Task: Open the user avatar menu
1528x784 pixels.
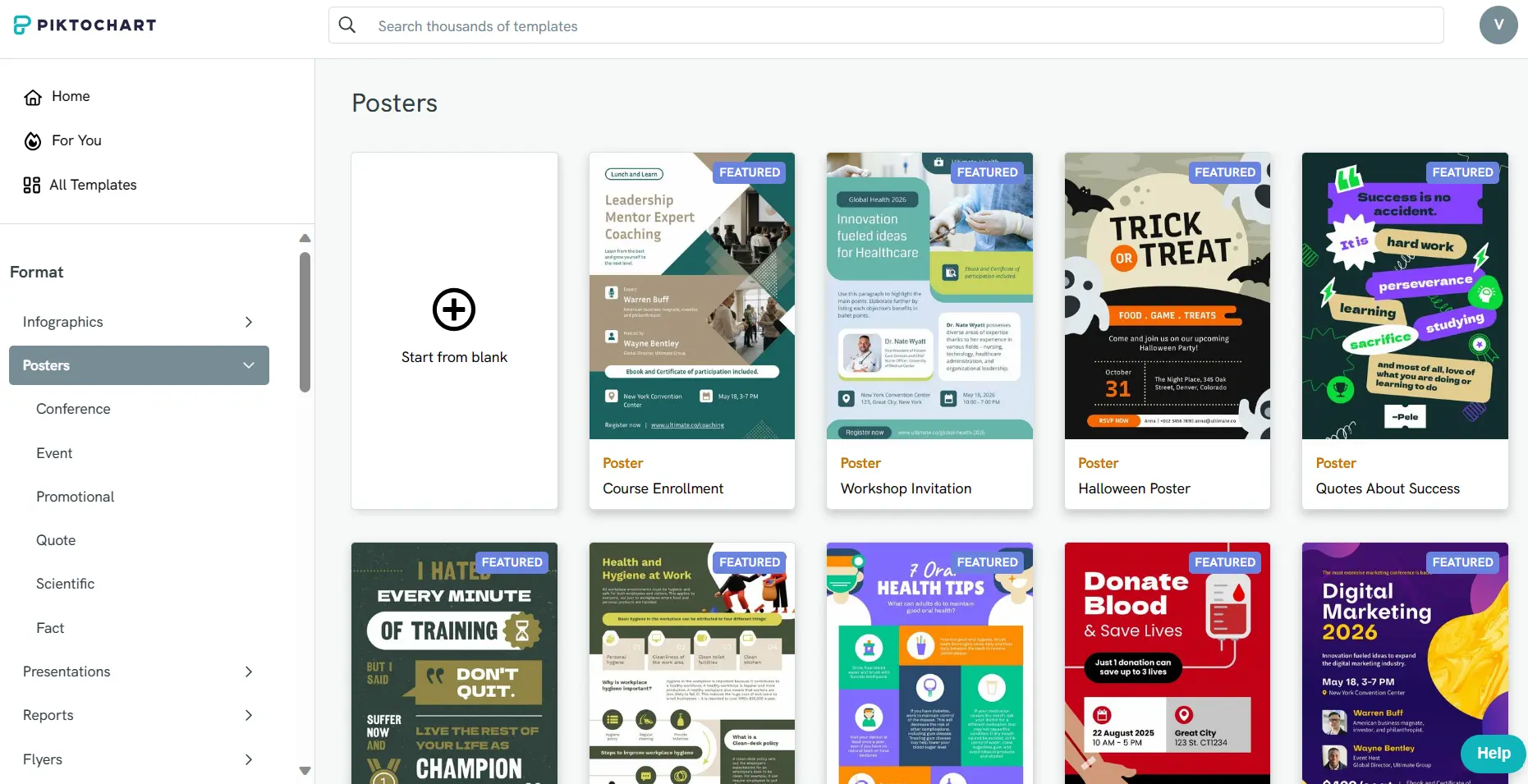Action: click(1498, 25)
